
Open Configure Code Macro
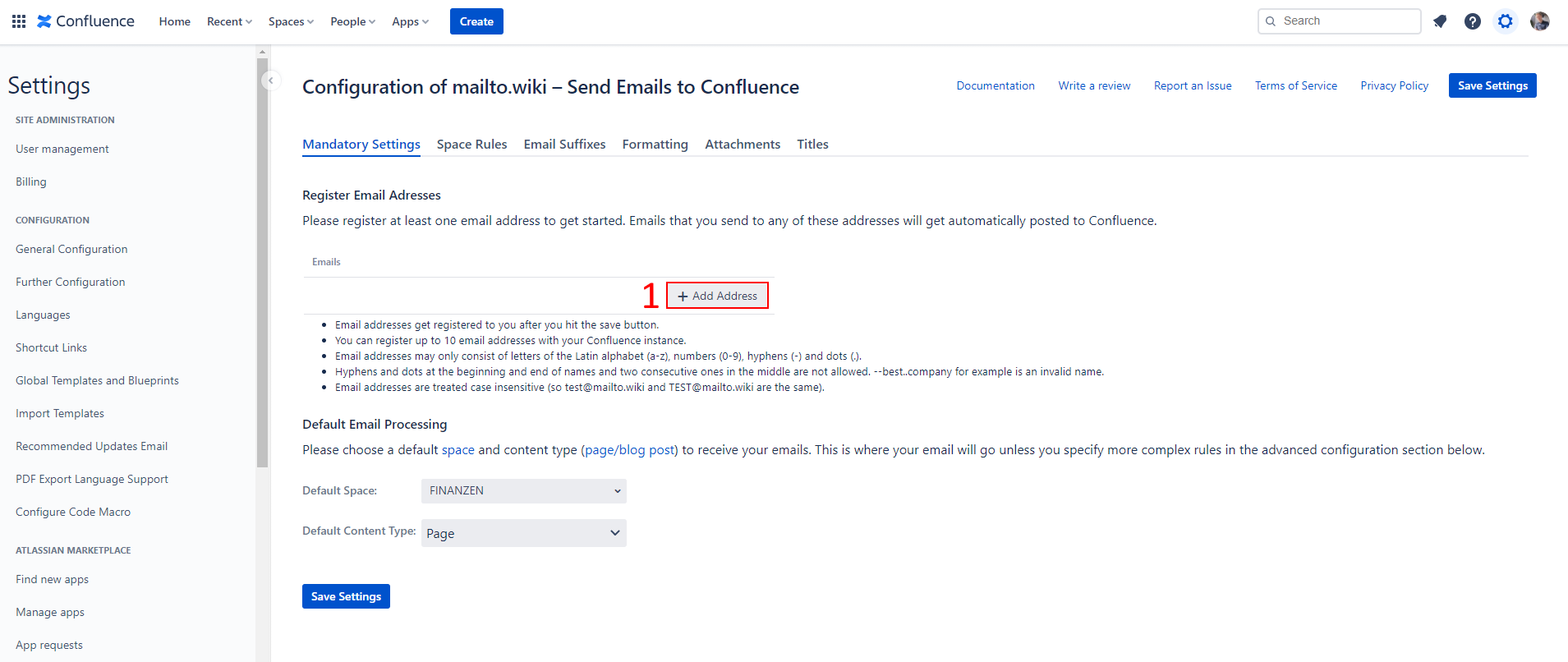click(73, 512)
